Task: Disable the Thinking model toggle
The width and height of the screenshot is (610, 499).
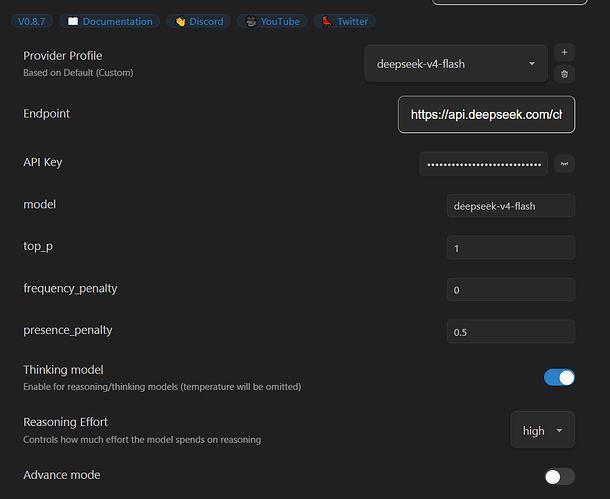Action: (559, 377)
